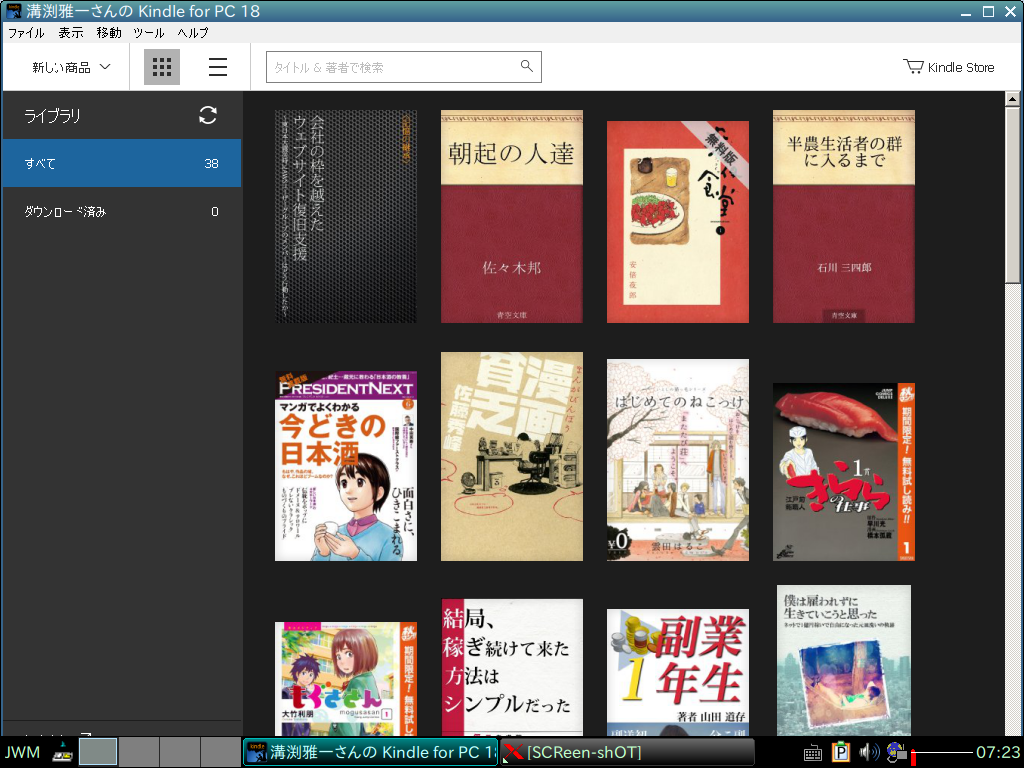Switch to grid view

tap(161, 67)
